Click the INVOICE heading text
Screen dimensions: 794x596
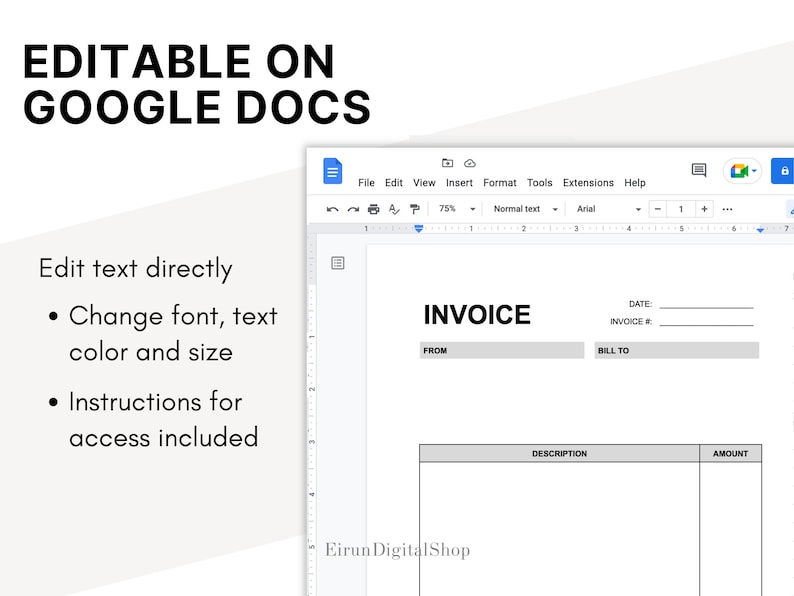477,315
